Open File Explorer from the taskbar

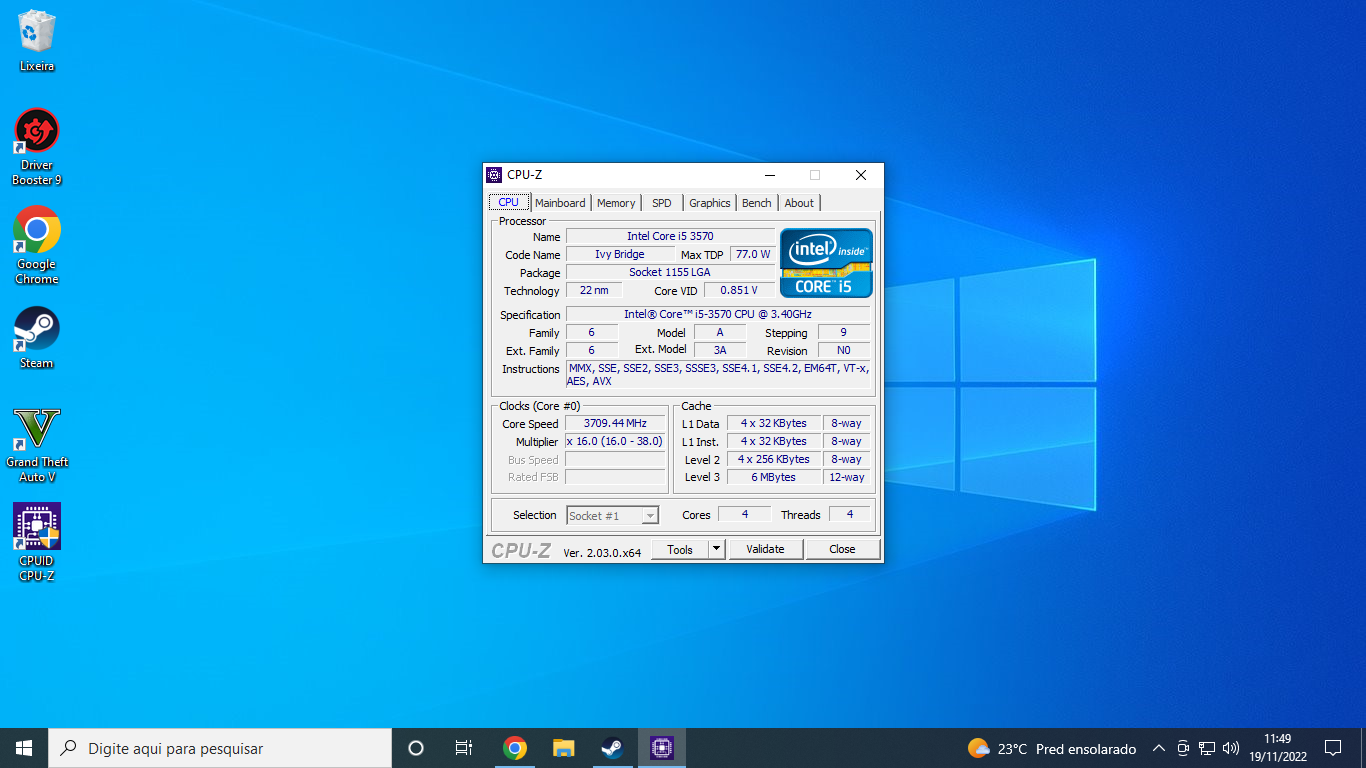564,748
